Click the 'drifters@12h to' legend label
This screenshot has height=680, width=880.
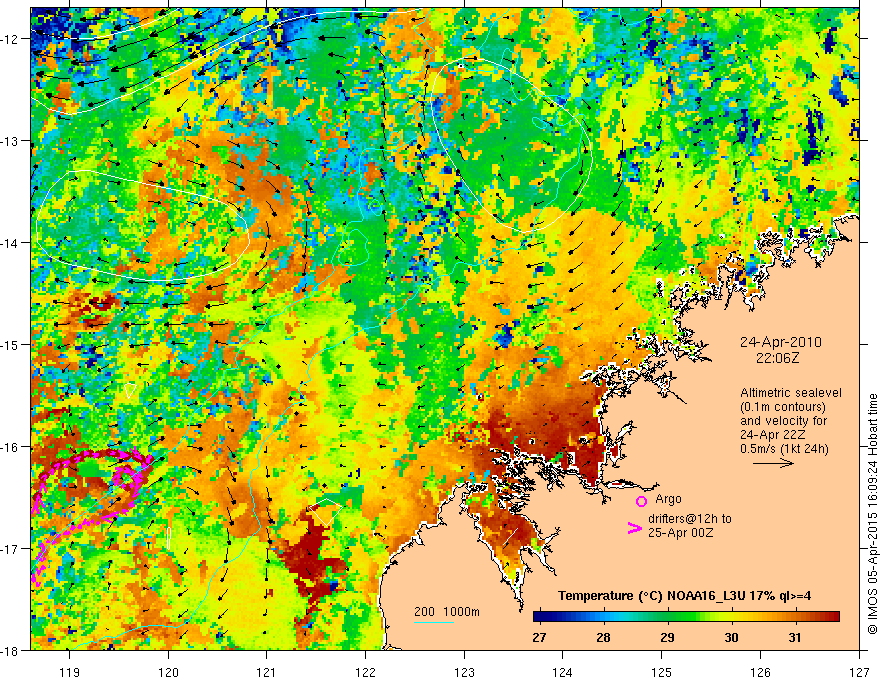point(690,519)
